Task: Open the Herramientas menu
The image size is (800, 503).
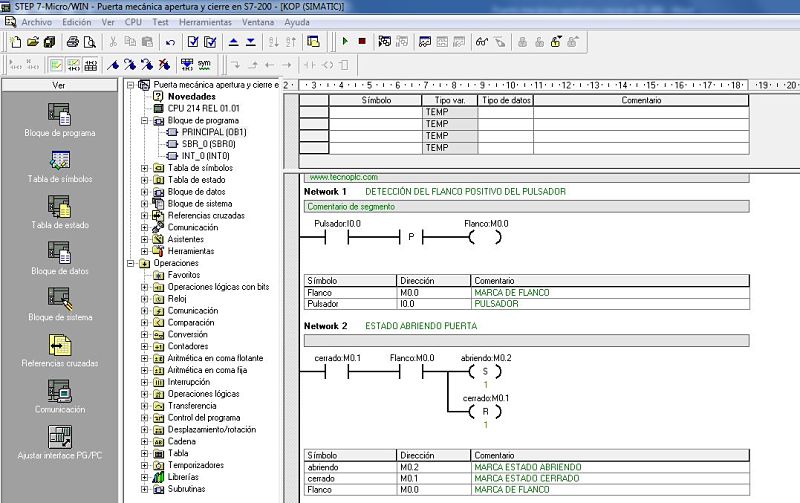Action: [x=205, y=22]
